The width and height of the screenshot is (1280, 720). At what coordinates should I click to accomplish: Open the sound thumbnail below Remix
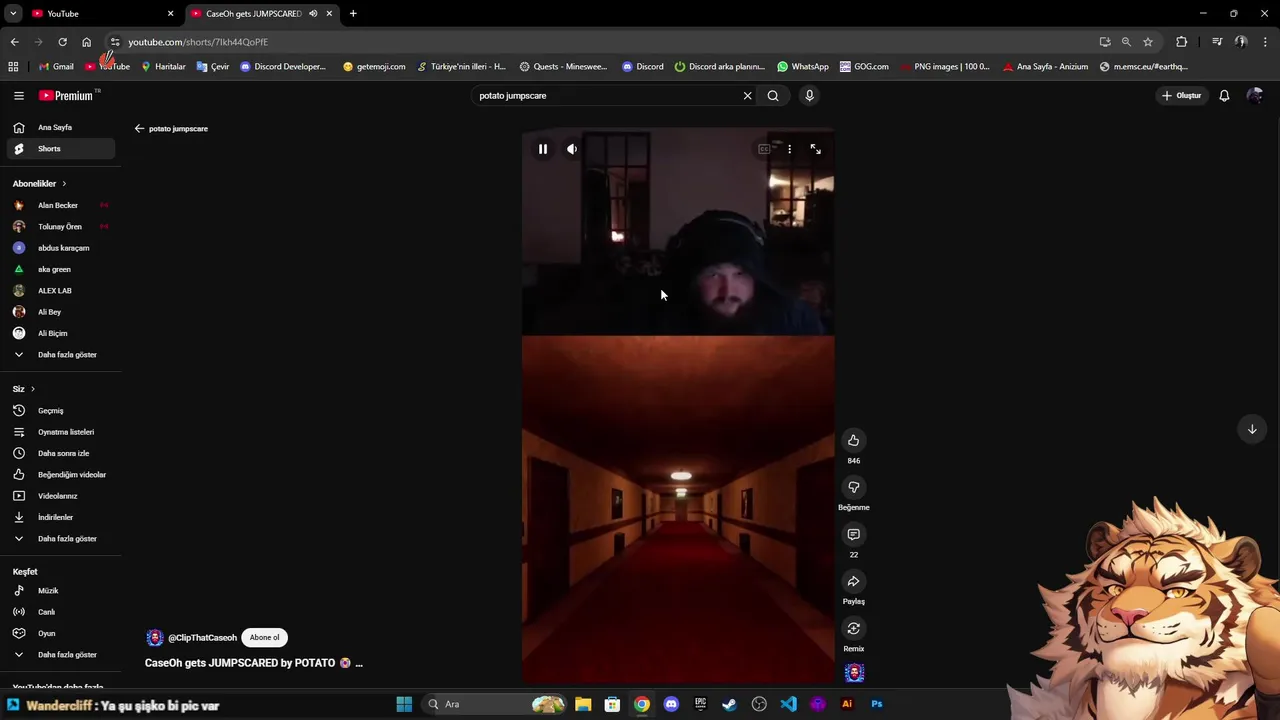click(x=854, y=673)
